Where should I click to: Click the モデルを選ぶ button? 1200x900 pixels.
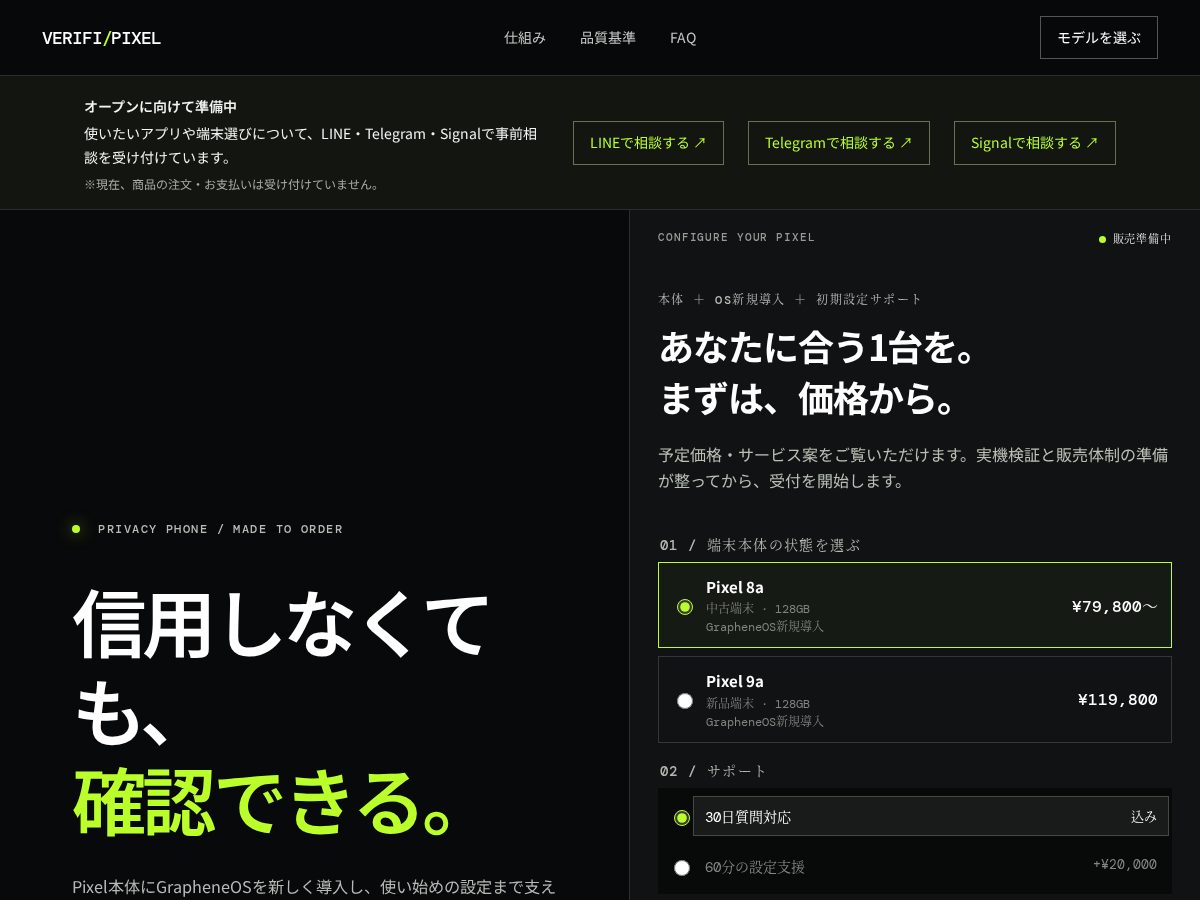[x=1099, y=37]
